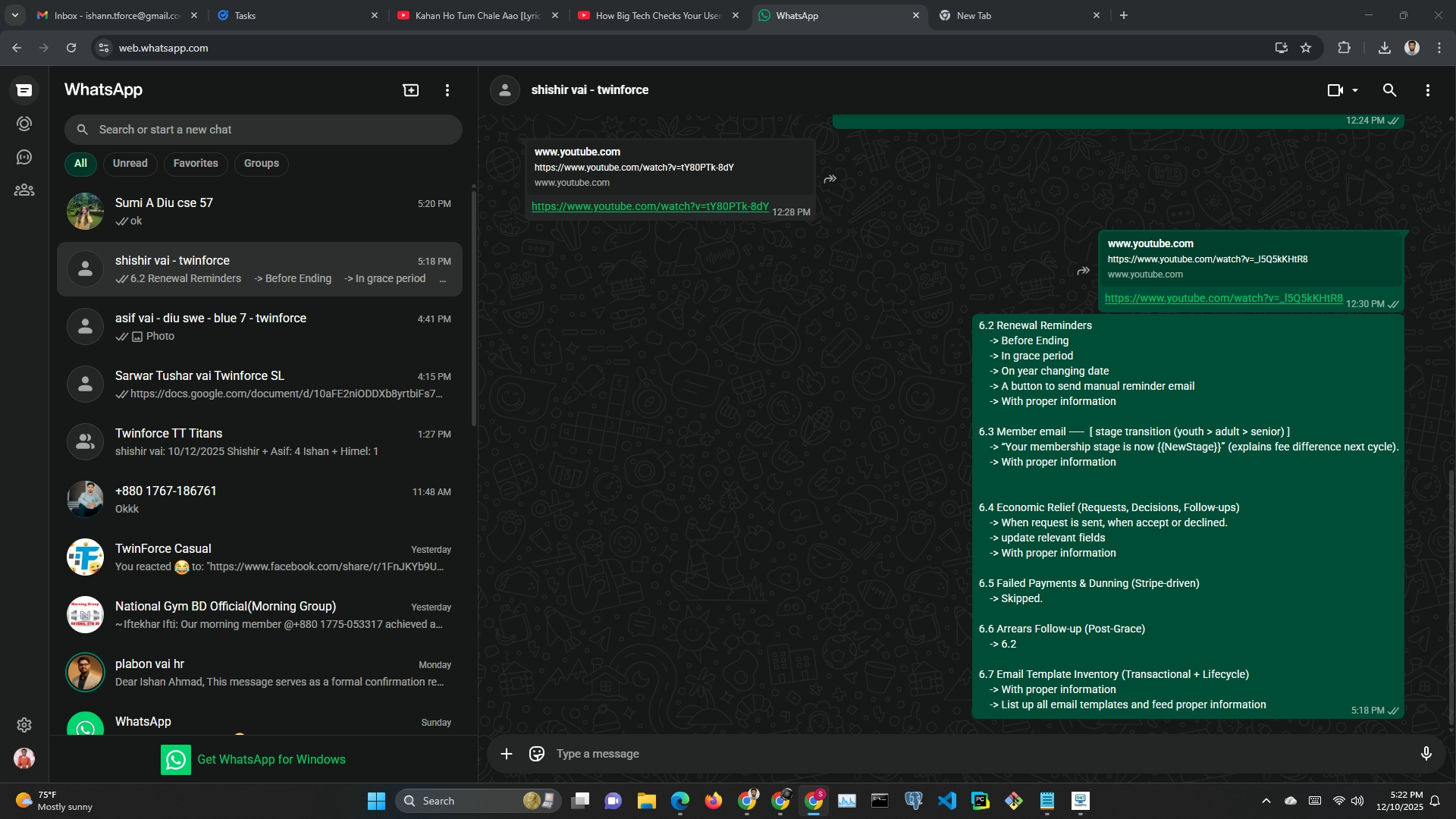Image resolution: width=1456 pixels, height=819 pixels.
Task: Open the Status tab in sidebar
Action: tap(24, 124)
